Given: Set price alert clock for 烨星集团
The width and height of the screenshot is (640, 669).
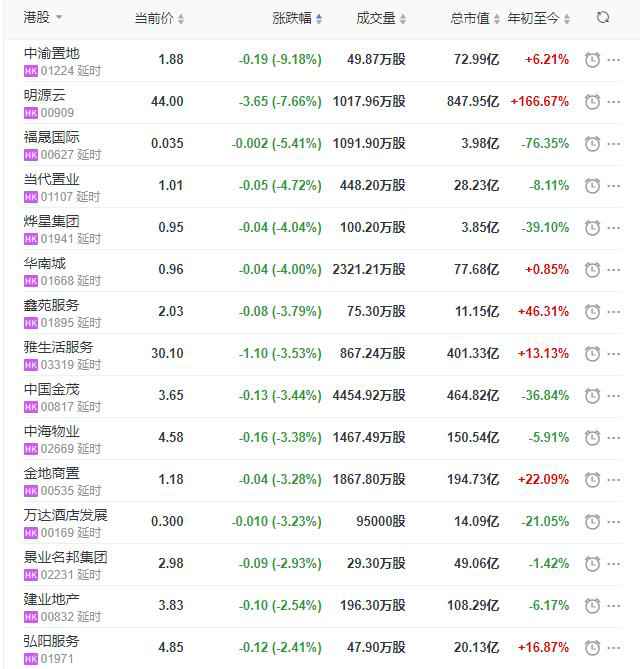Looking at the screenshot, I should [592, 228].
